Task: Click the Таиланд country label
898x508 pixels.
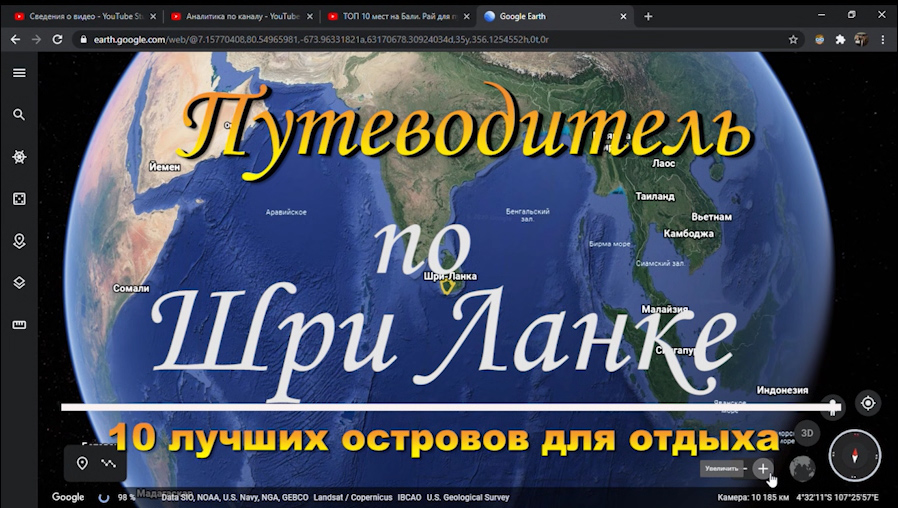Action: click(x=655, y=196)
